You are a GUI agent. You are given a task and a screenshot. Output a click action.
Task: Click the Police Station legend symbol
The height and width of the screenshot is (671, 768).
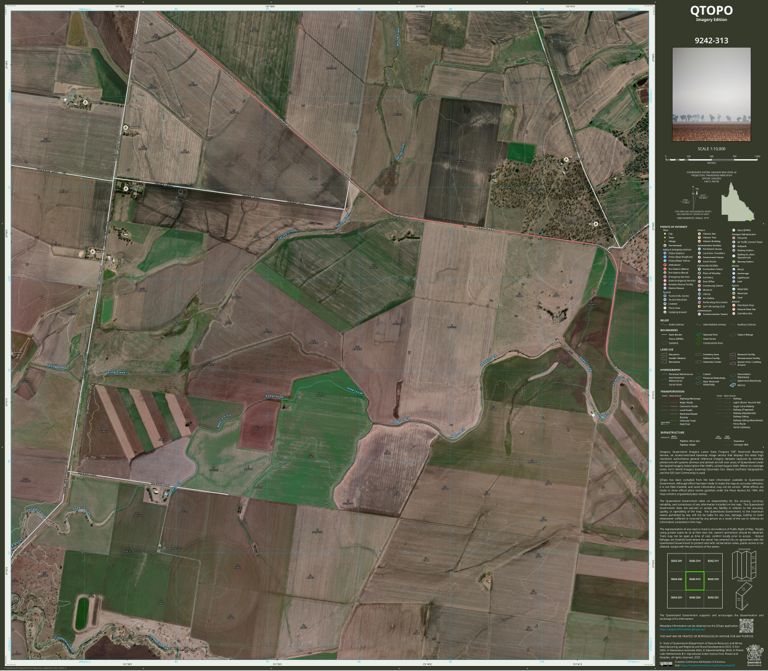coord(665,253)
